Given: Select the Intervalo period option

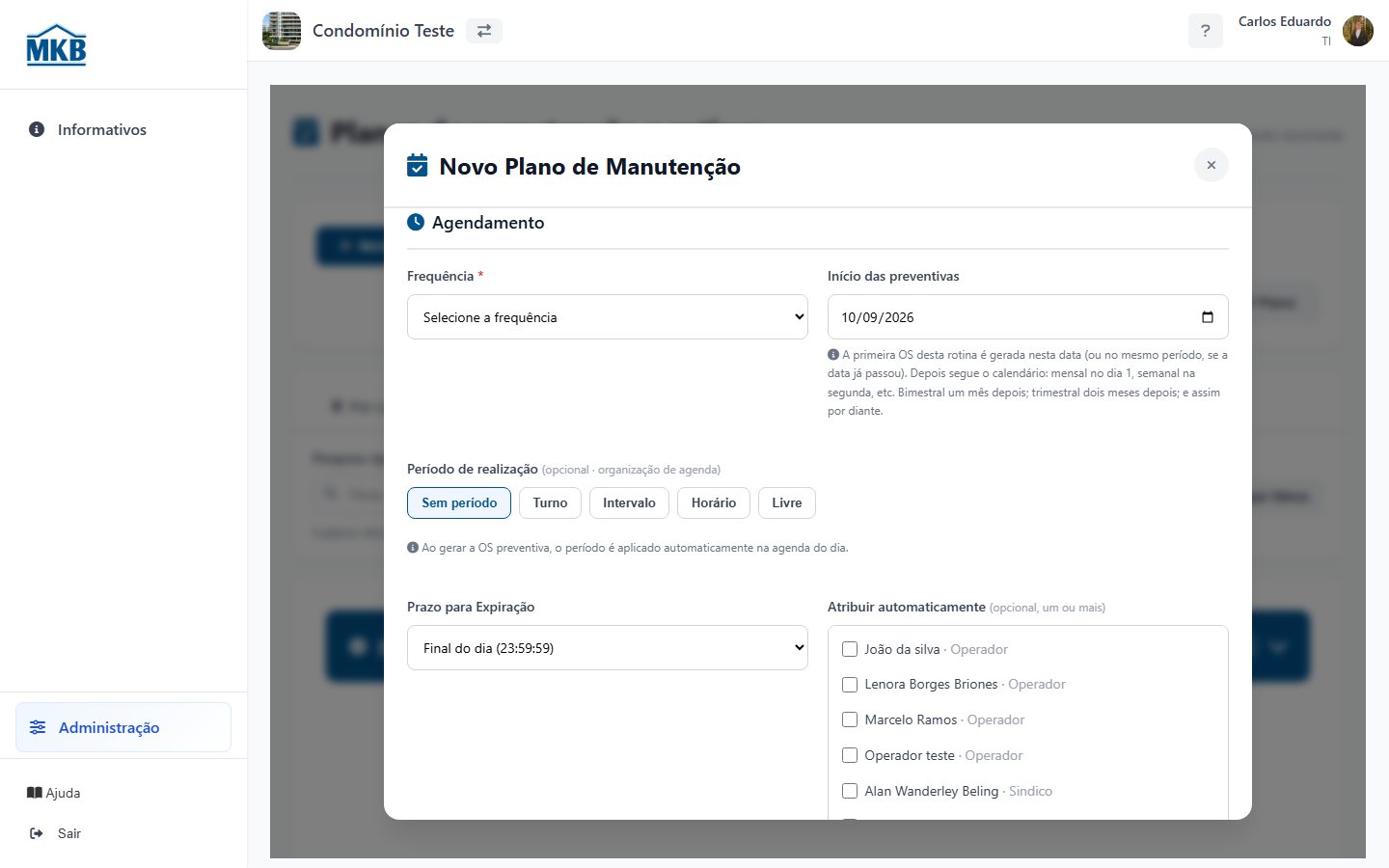Looking at the screenshot, I should click(629, 502).
